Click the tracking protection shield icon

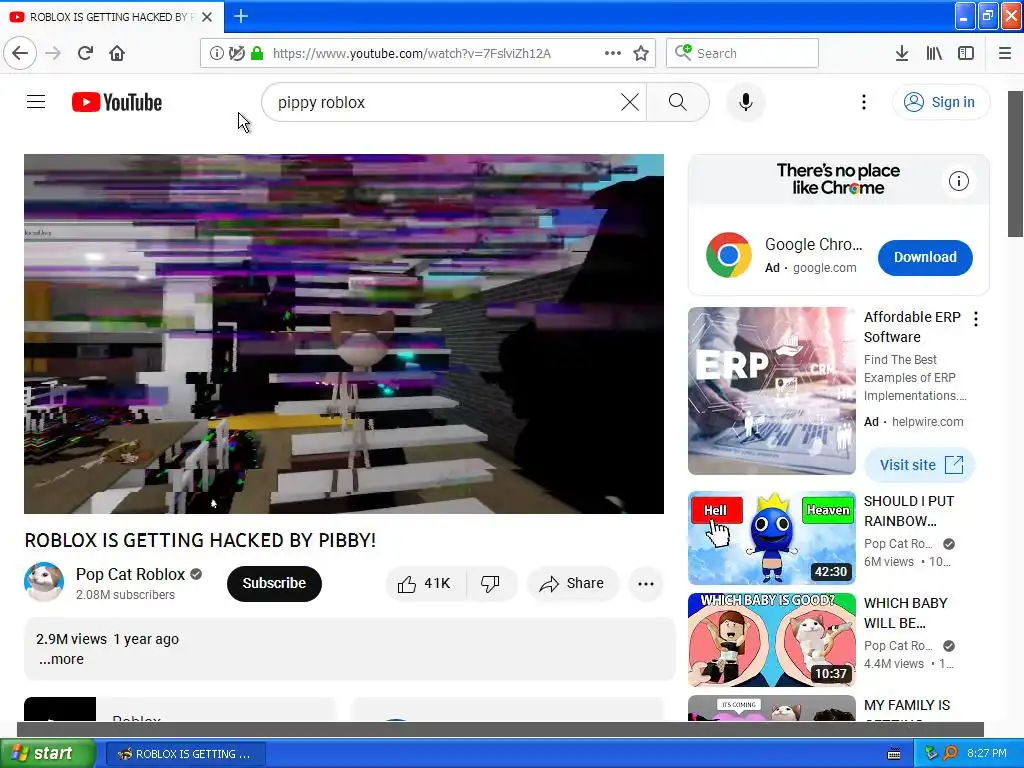pos(237,53)
